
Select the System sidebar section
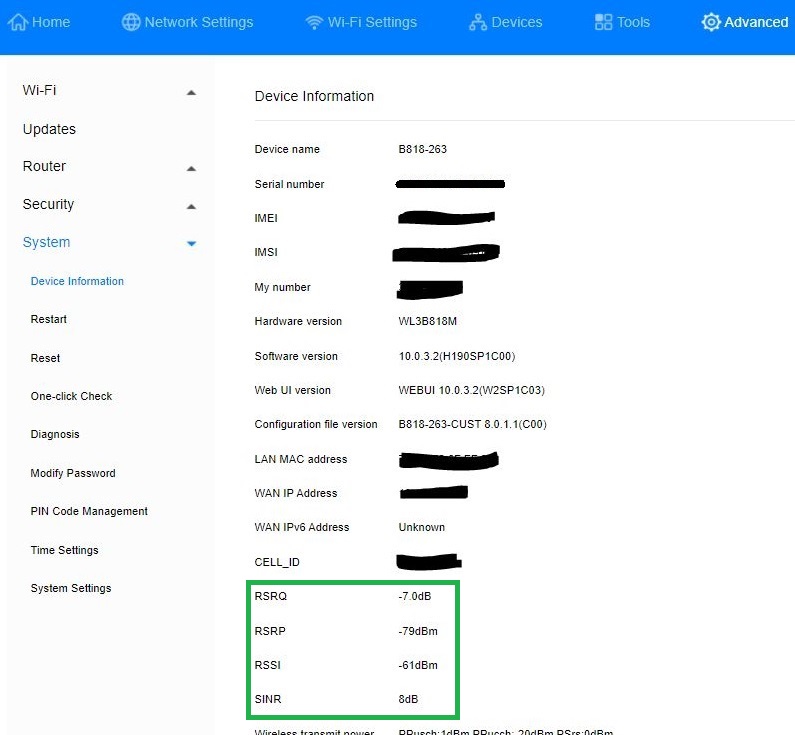click(x=46, y=242)
